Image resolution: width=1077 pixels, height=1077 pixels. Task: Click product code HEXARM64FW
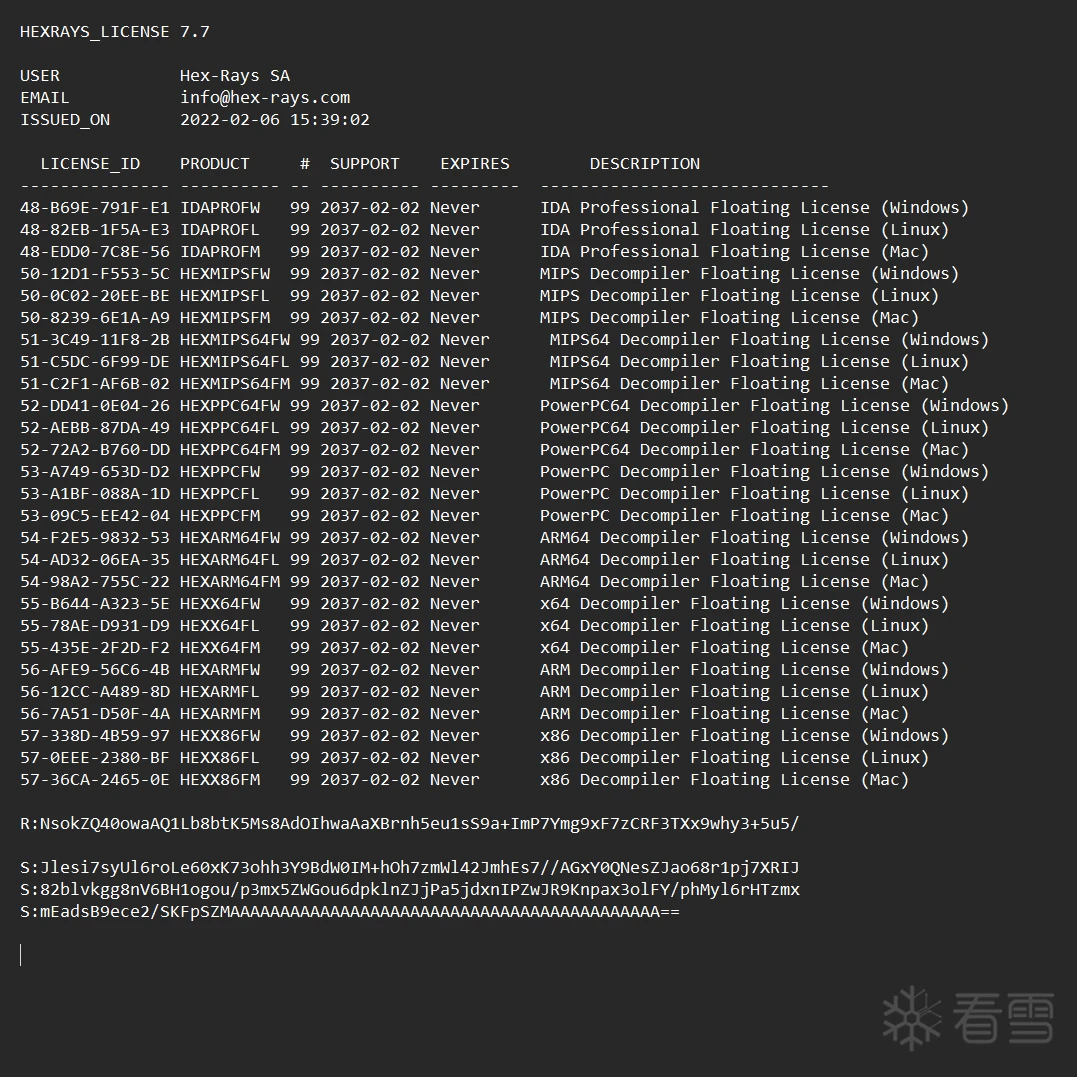point(229,537)
